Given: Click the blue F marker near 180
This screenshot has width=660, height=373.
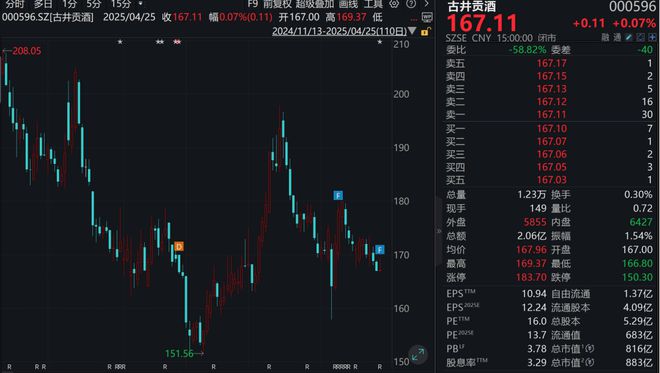Looking at the screenshot, I should [338, 195].
